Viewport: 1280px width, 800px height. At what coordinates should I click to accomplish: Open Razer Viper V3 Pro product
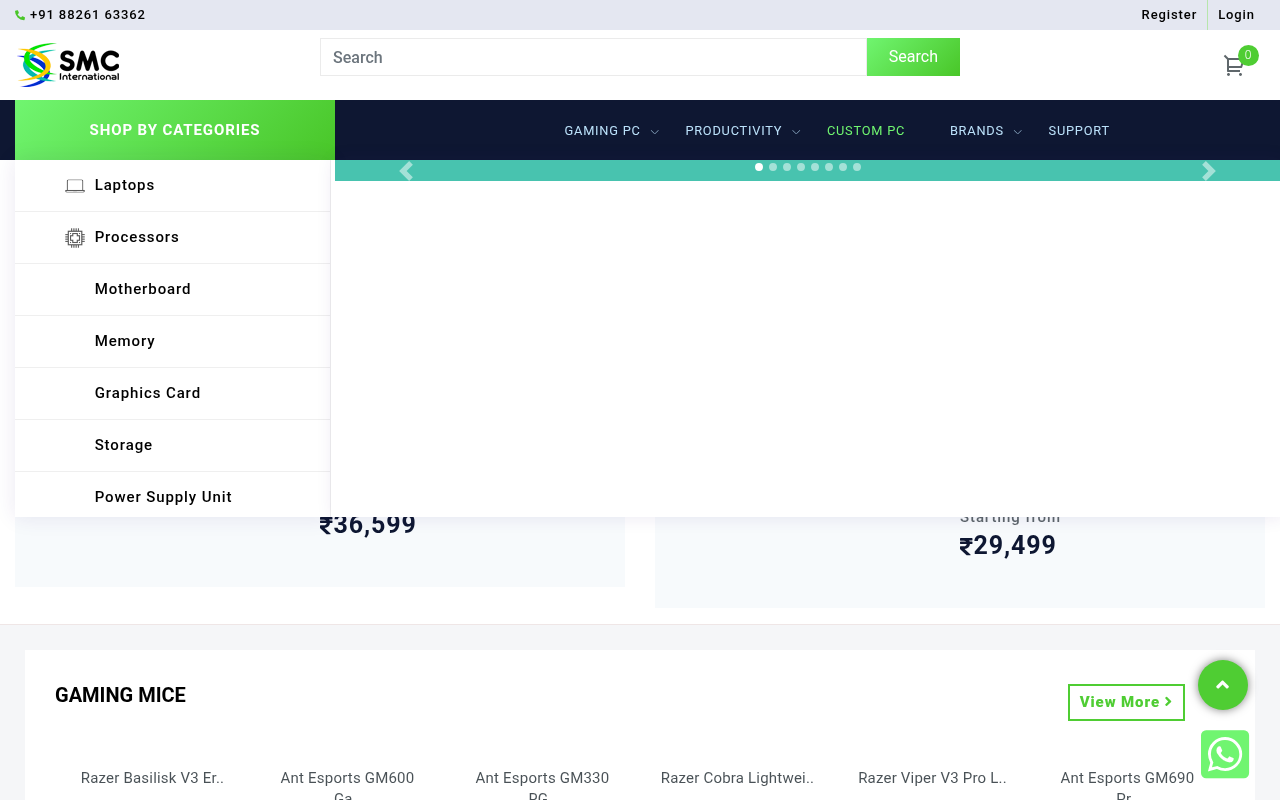[932, 778]
